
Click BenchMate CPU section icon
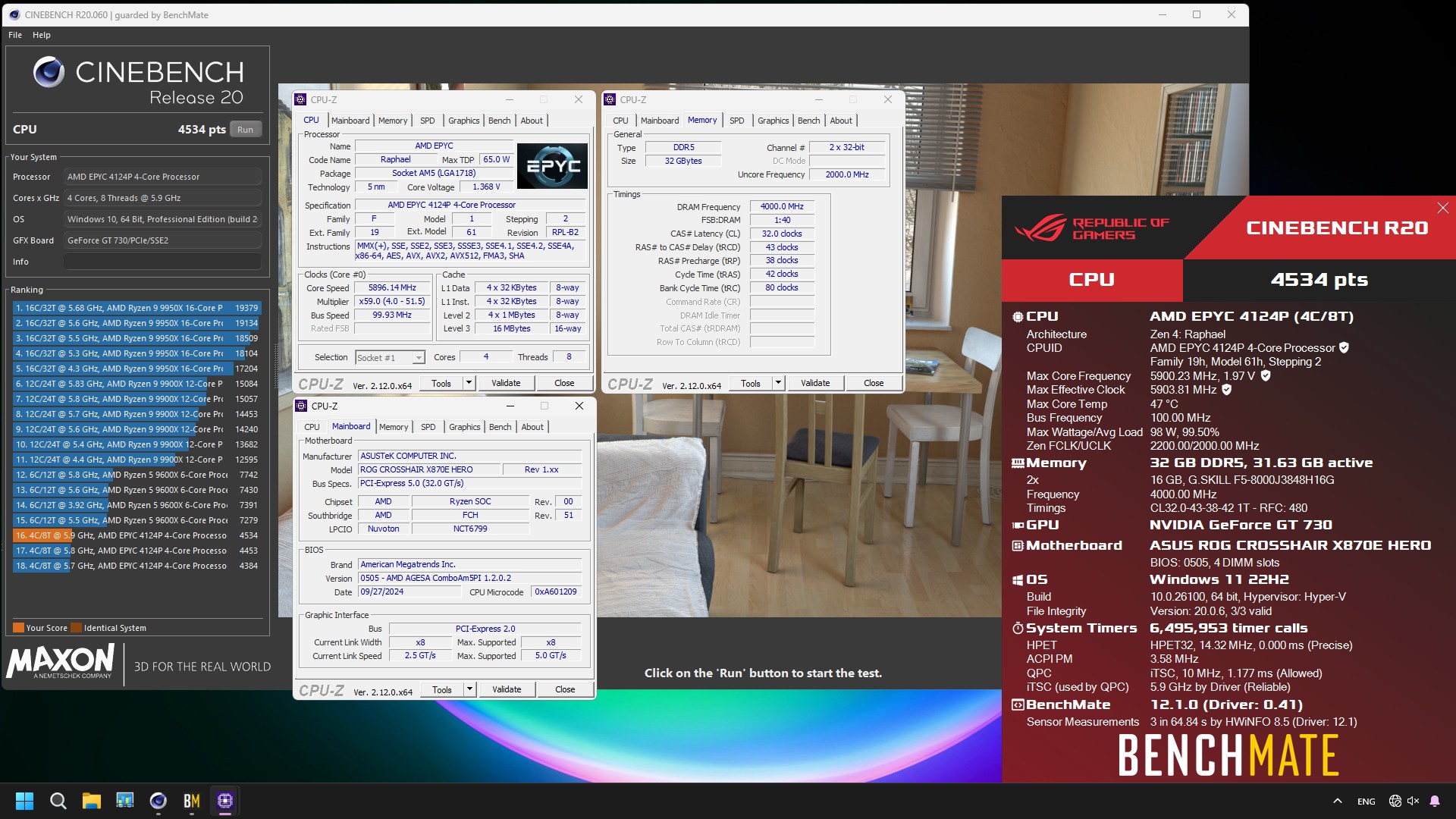[x=1018, y=317]
